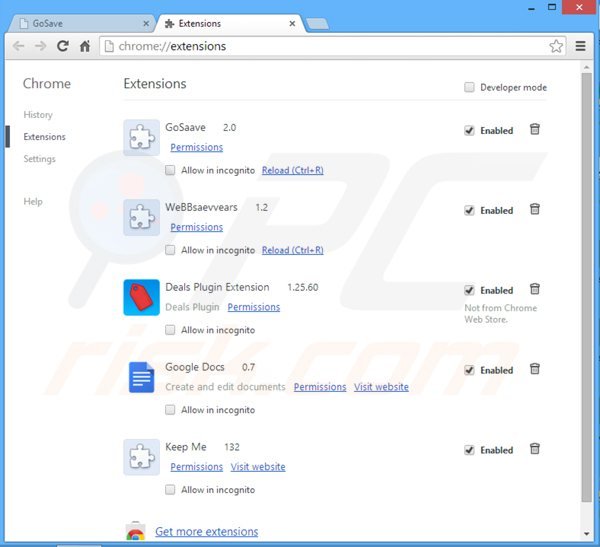Click the browser back arrow
The height and width of the screenshot is (547, 600).
[18, 46]
